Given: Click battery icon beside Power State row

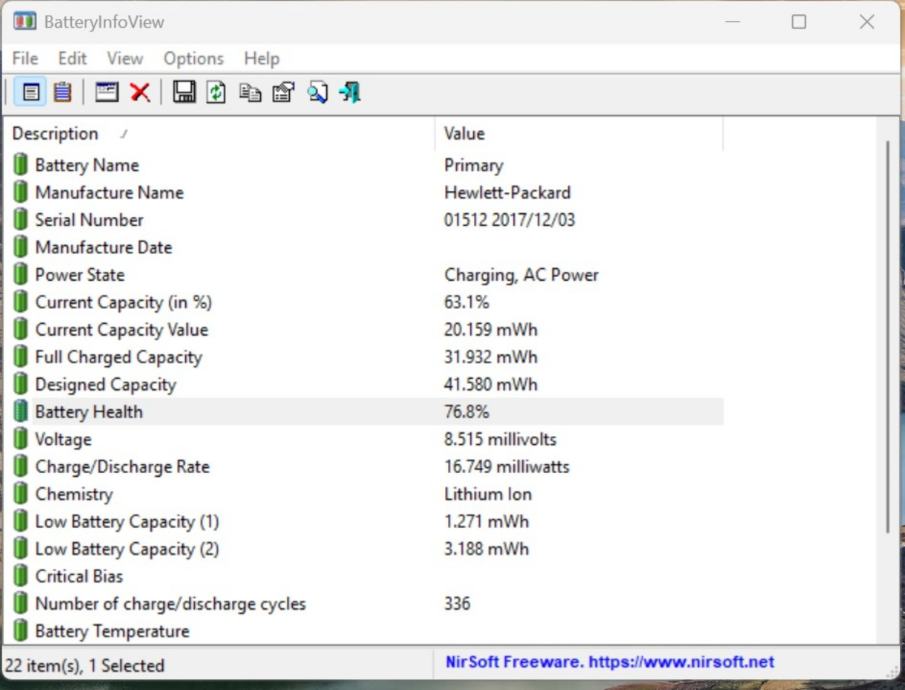Looking at the screenshot, I should pos(21,274).
